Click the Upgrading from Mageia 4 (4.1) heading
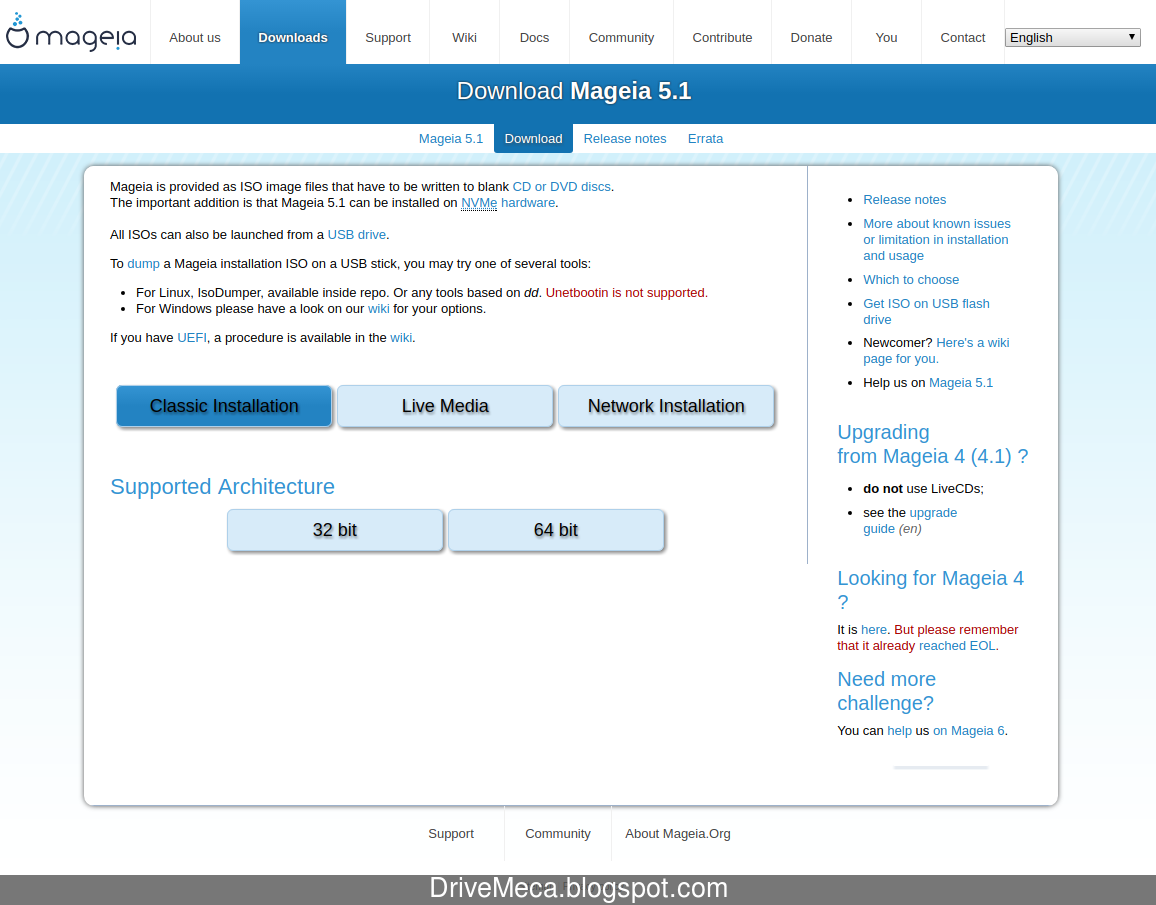 pyautogui.click(x=933, y=444)
